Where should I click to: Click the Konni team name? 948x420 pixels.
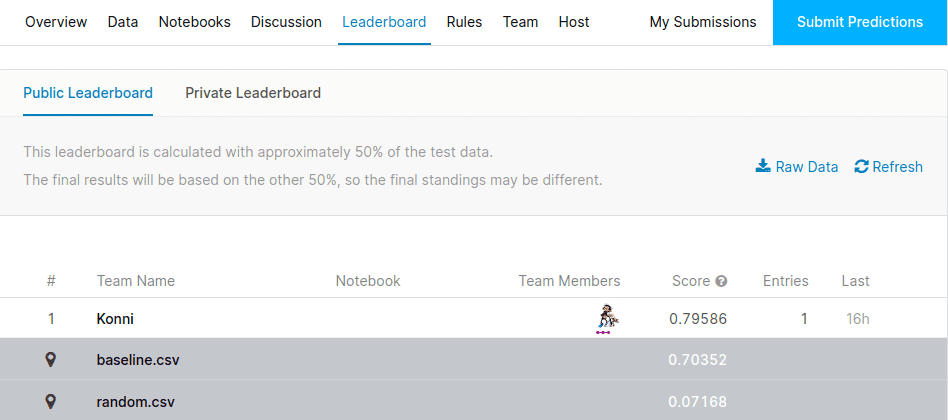coord(115,318)
